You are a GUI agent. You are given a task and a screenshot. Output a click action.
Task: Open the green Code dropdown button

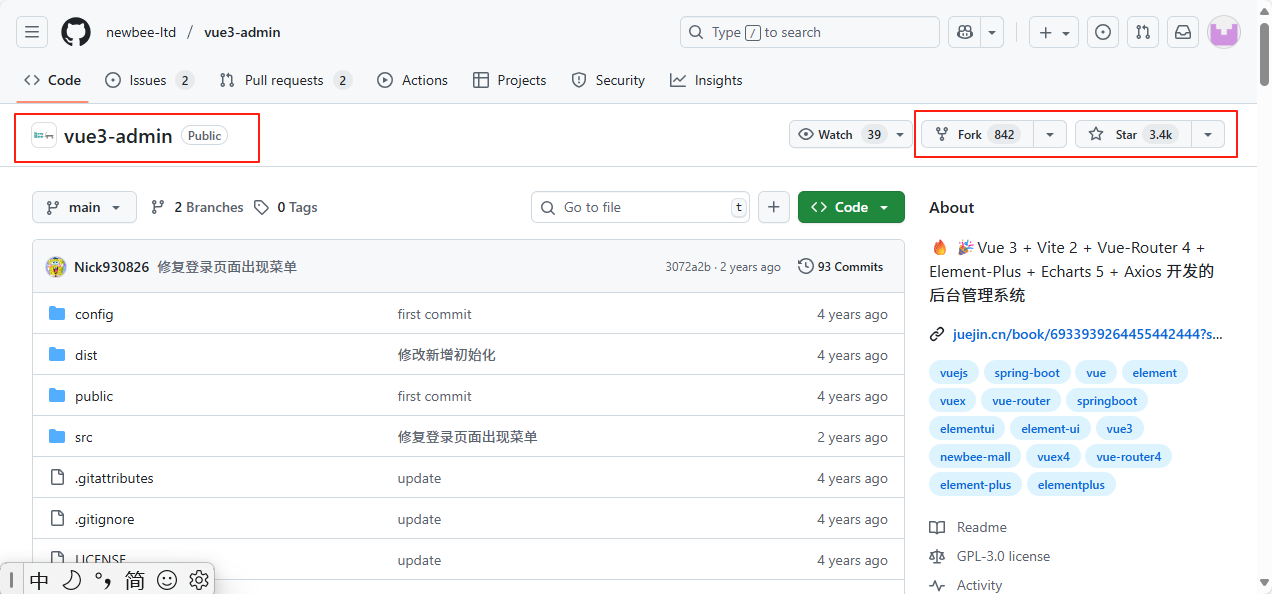(x=851, y=207)
